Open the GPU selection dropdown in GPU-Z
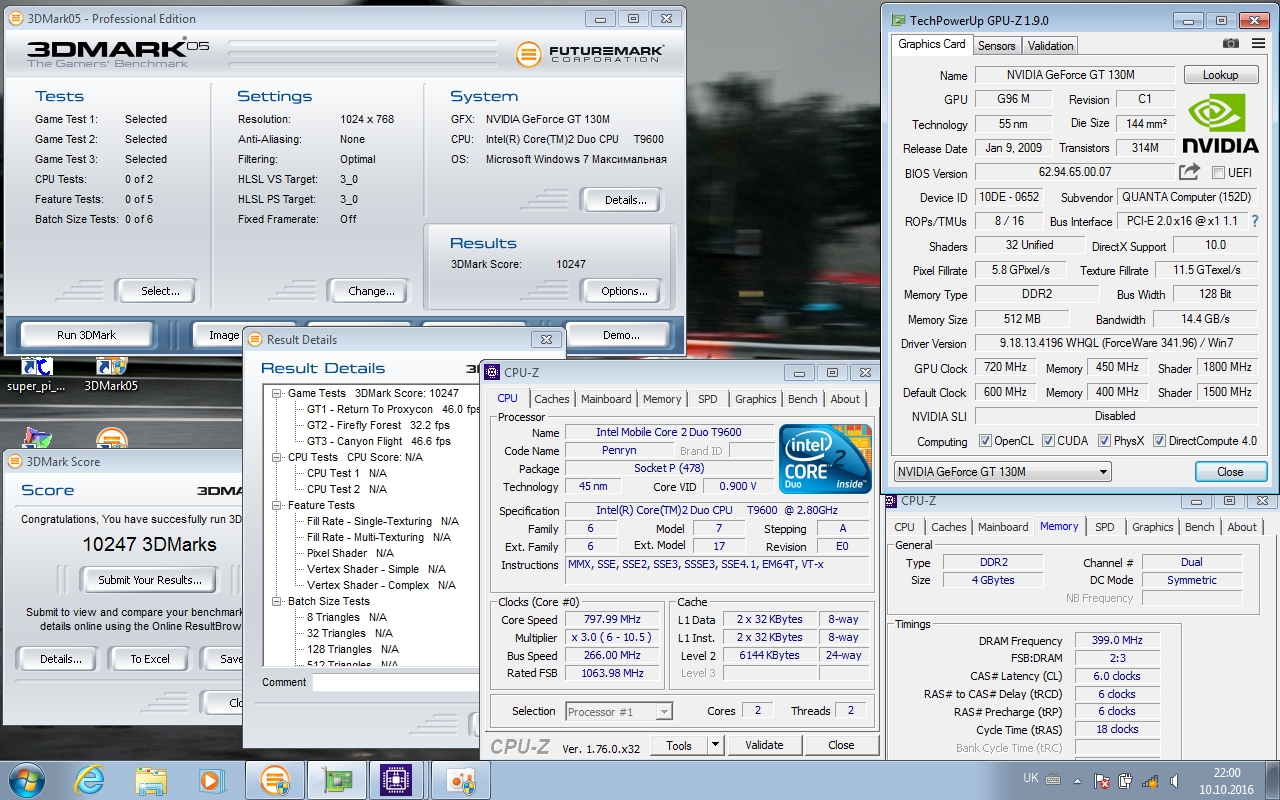This screenshot has height=800, width=1280. [x=1002, y=472]
